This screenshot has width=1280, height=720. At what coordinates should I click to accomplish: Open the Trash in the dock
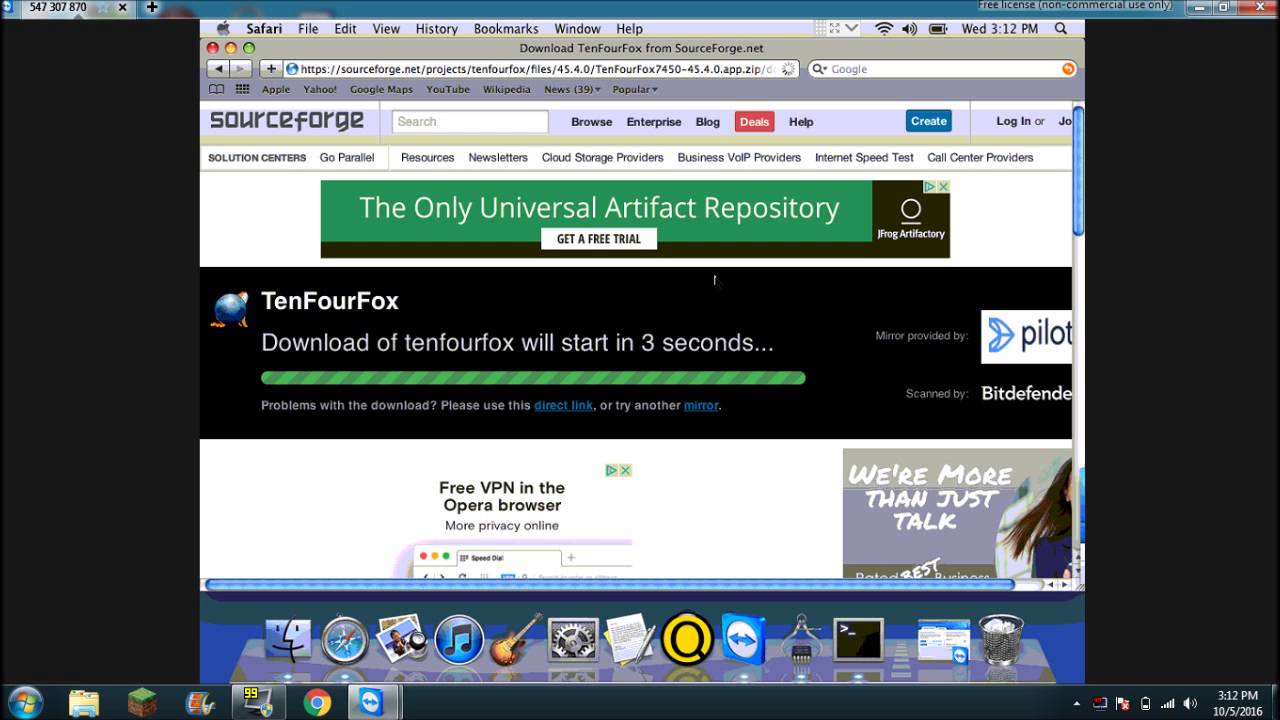[1001, 640]
